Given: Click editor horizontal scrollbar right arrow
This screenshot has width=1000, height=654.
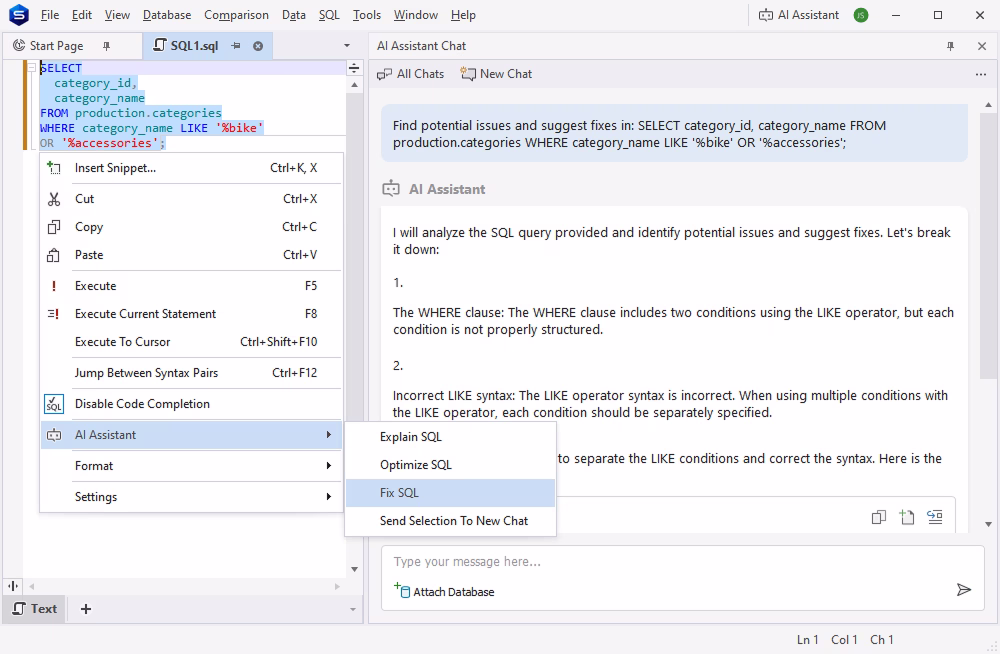Looking at the screenshot, I should (x=338, y=586).
